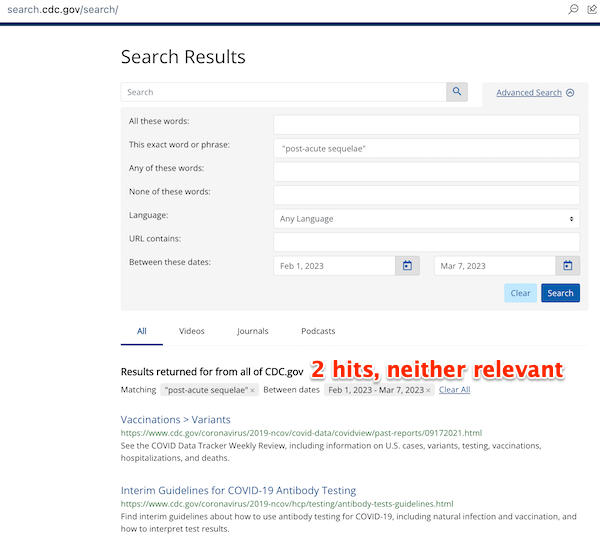Focus the None of these words field
Viewport: 600px width, 540px height.
427,195
